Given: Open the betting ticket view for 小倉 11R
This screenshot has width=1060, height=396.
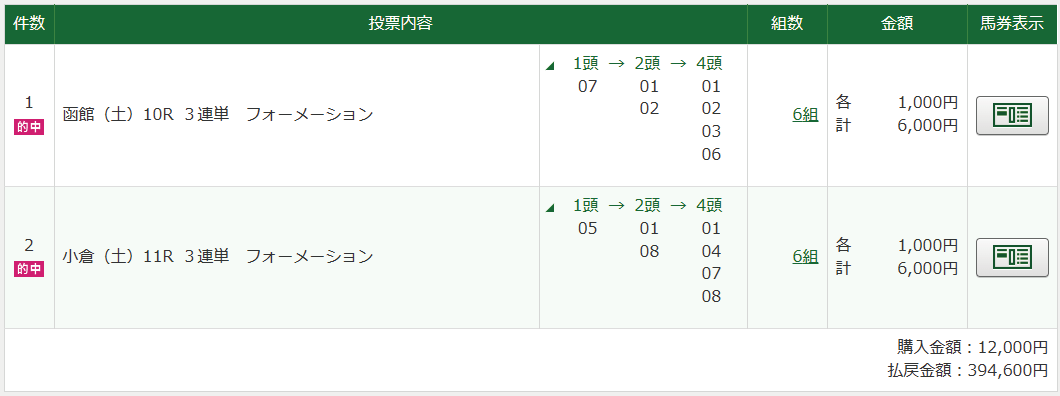Looking at the screenshot, I should [x=1012, y=257].
